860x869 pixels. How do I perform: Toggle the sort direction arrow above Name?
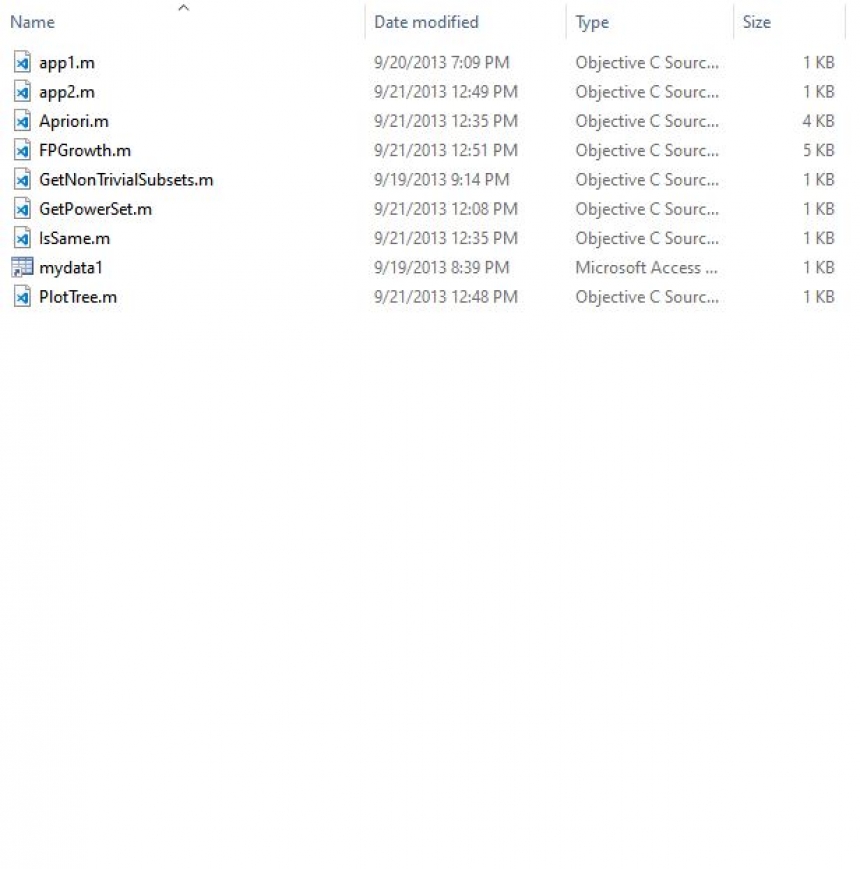183,8
